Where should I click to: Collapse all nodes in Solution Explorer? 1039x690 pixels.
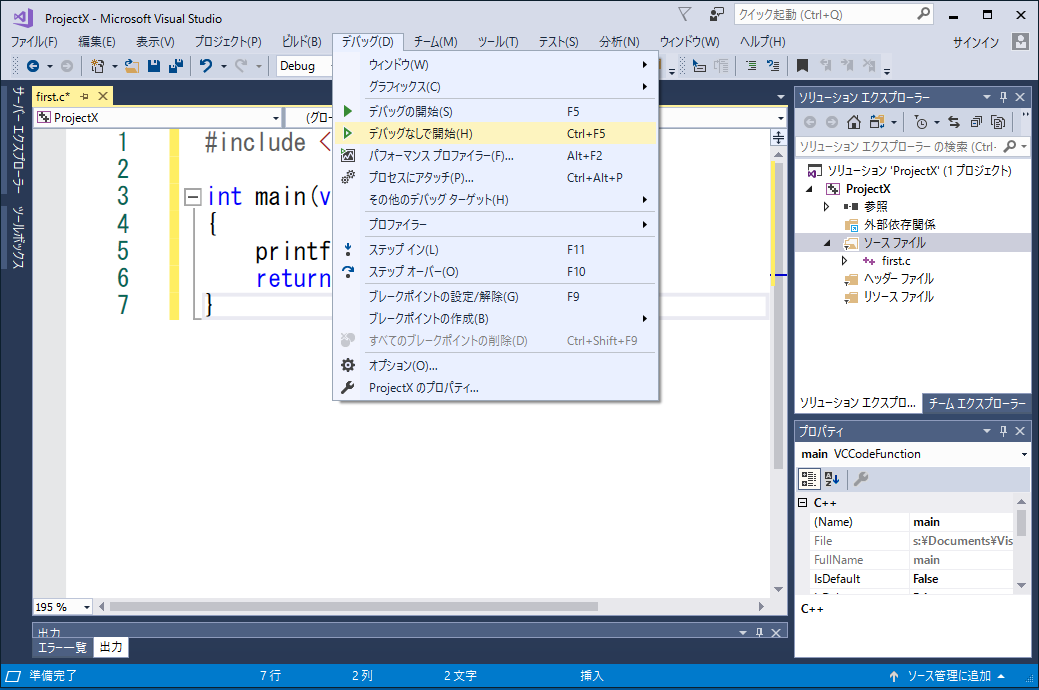pyautogui.click(x=976, y=122)
